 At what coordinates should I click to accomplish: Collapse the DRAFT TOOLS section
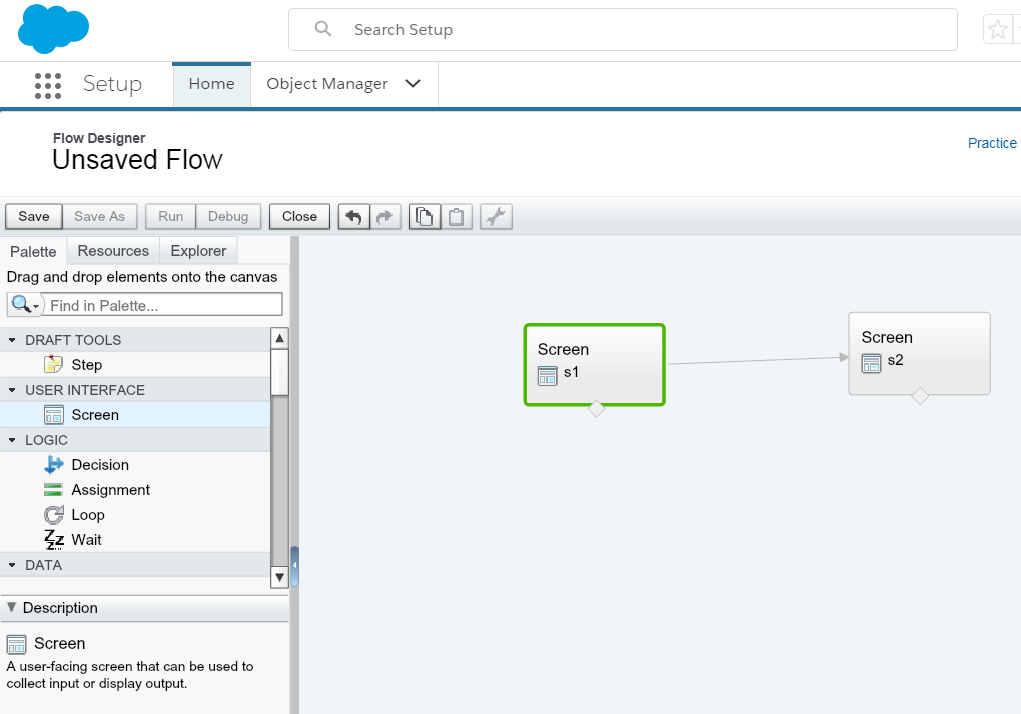coord(12,340)
